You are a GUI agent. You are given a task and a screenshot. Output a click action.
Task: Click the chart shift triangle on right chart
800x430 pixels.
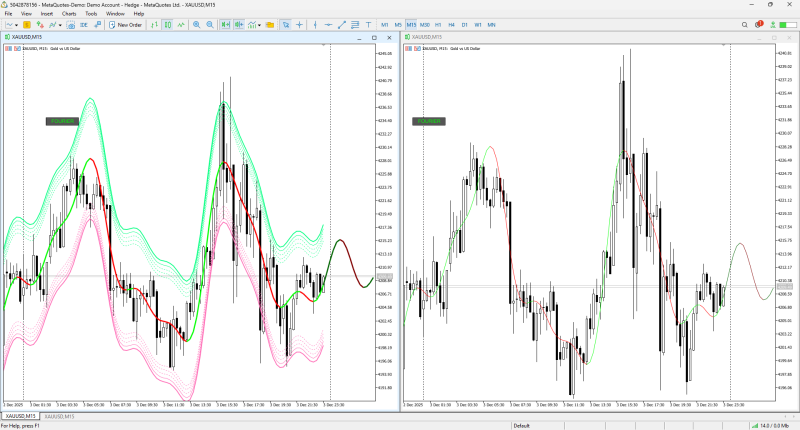[723, 45]
